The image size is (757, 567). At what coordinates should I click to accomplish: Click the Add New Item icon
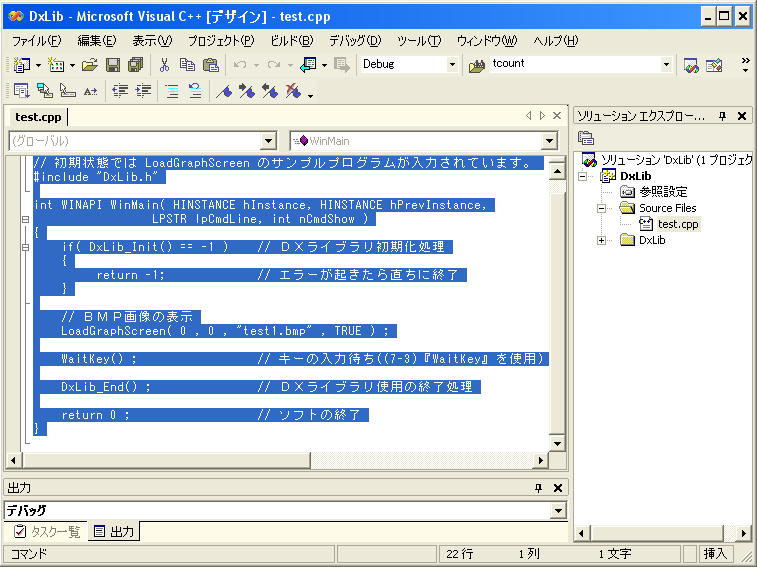(56, 65)
